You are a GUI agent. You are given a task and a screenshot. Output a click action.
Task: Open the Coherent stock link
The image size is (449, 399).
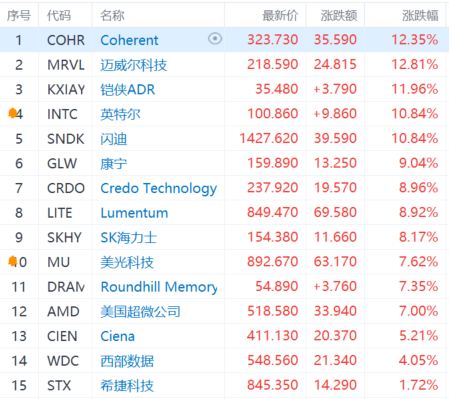point(129,40)
